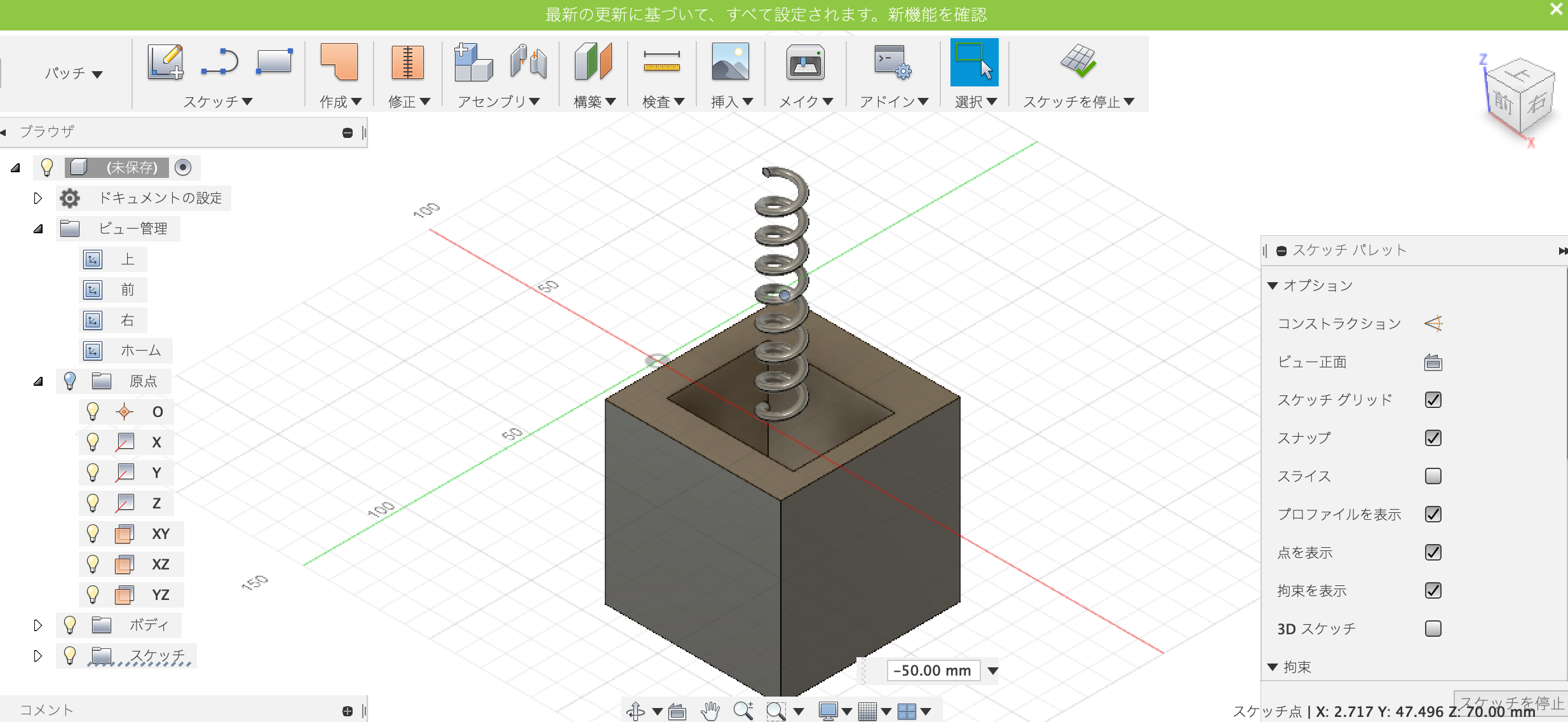This screenshot has width=1568, height=722.
Task: Select the Line sketch tool icon
Action: 219,62
